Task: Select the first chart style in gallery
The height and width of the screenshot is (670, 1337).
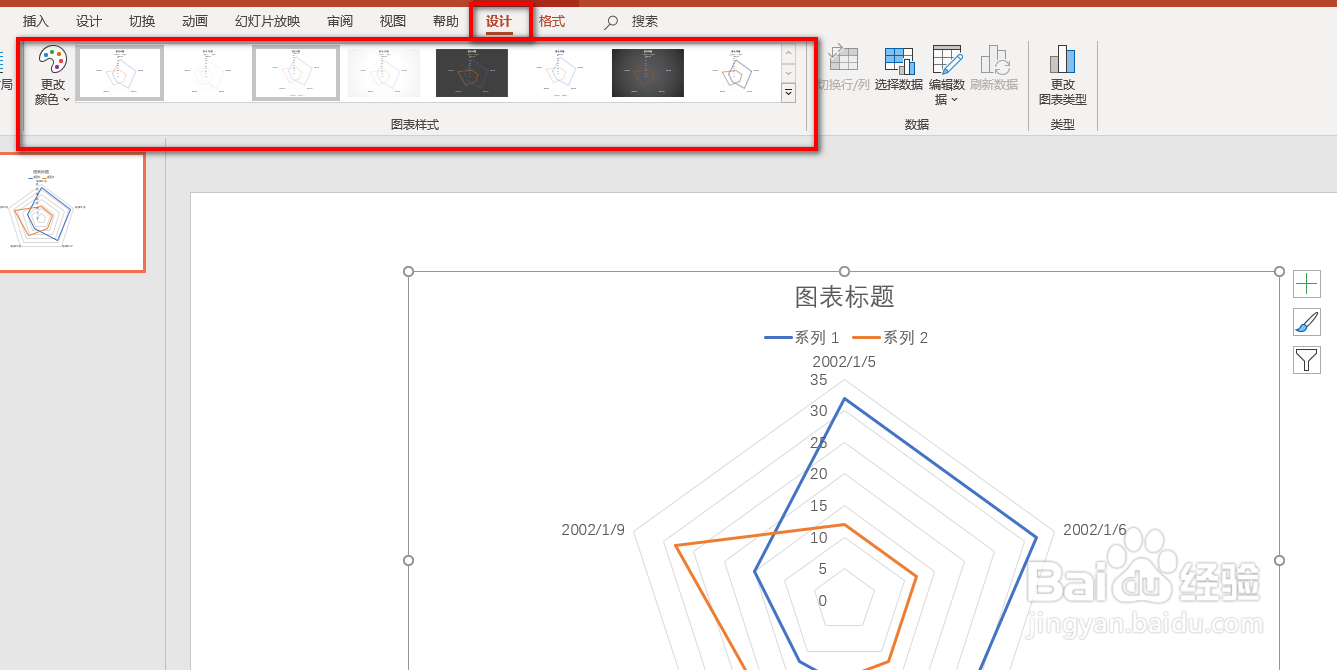Action: tap(120, 73)
